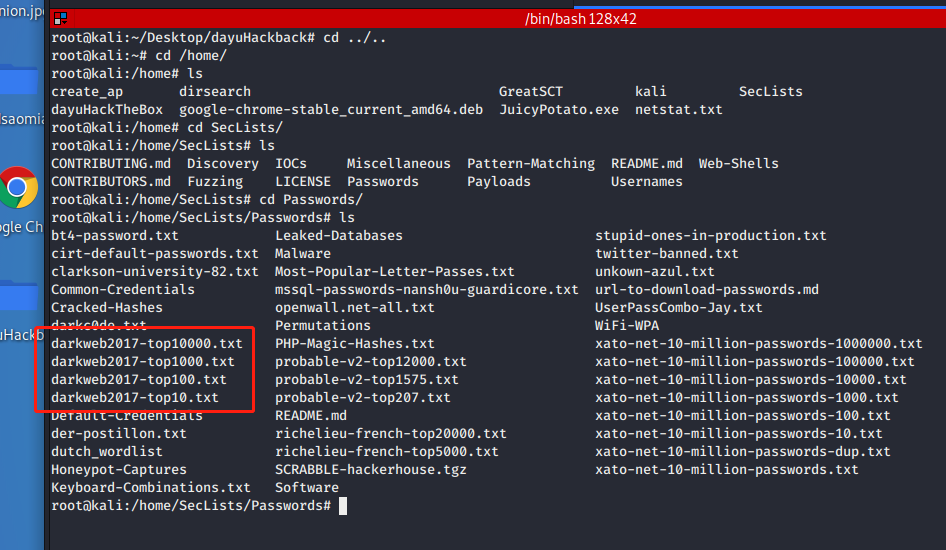
Task: Click PHP-Magic-Hashes.txt entry
Action: (355, 344)
